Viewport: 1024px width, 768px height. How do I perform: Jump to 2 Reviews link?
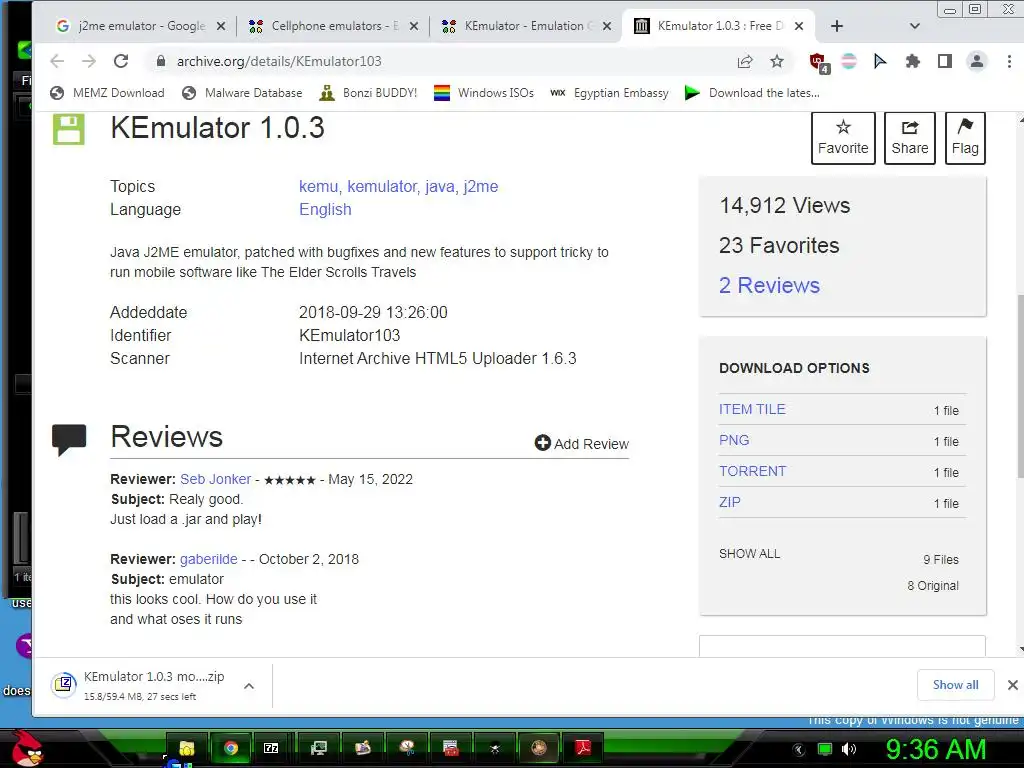click(x=769, y=285)
